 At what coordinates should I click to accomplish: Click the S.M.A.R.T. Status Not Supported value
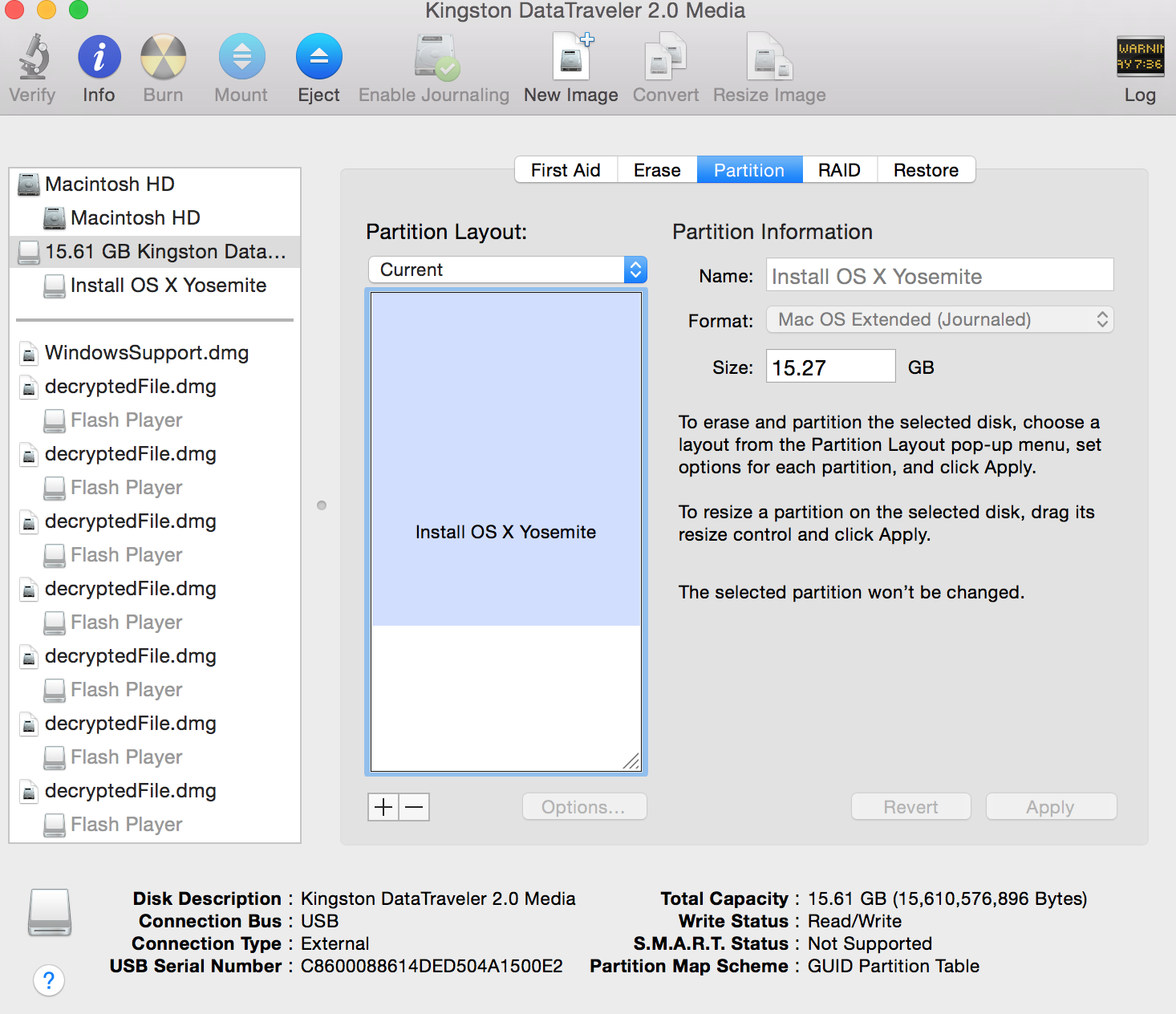(x=870, y=943)
